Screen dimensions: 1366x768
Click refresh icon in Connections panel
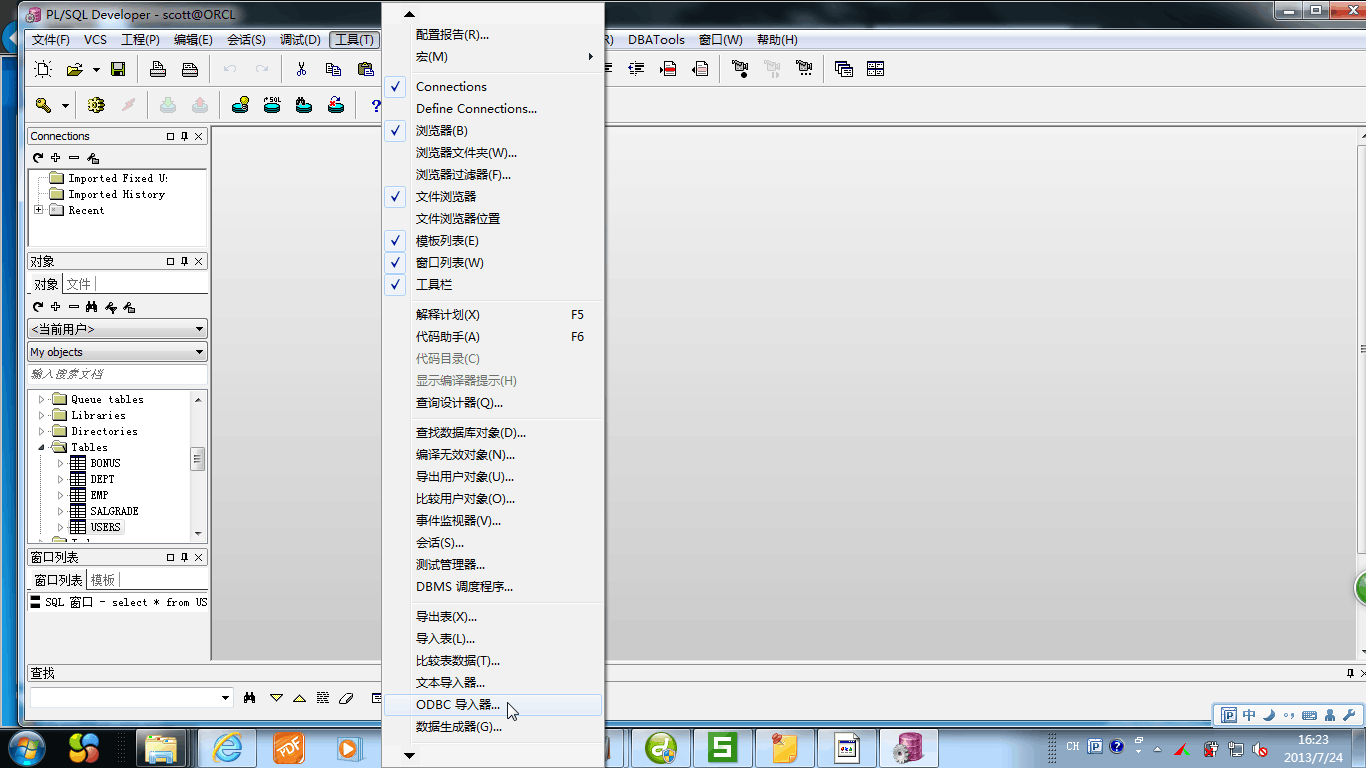pyautogui.click(x=38, y=158)
